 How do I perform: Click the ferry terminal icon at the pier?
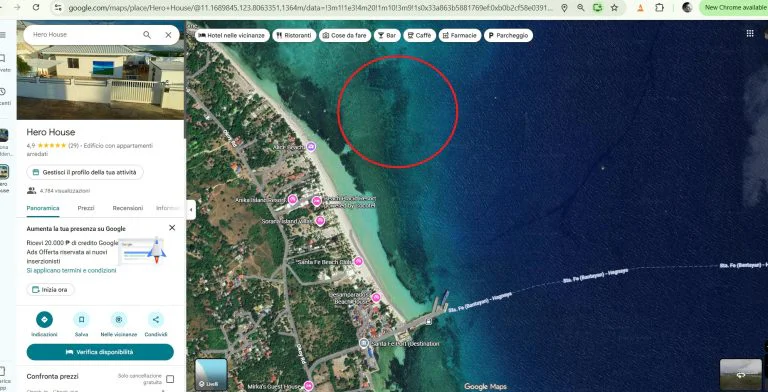click(429, 322)
